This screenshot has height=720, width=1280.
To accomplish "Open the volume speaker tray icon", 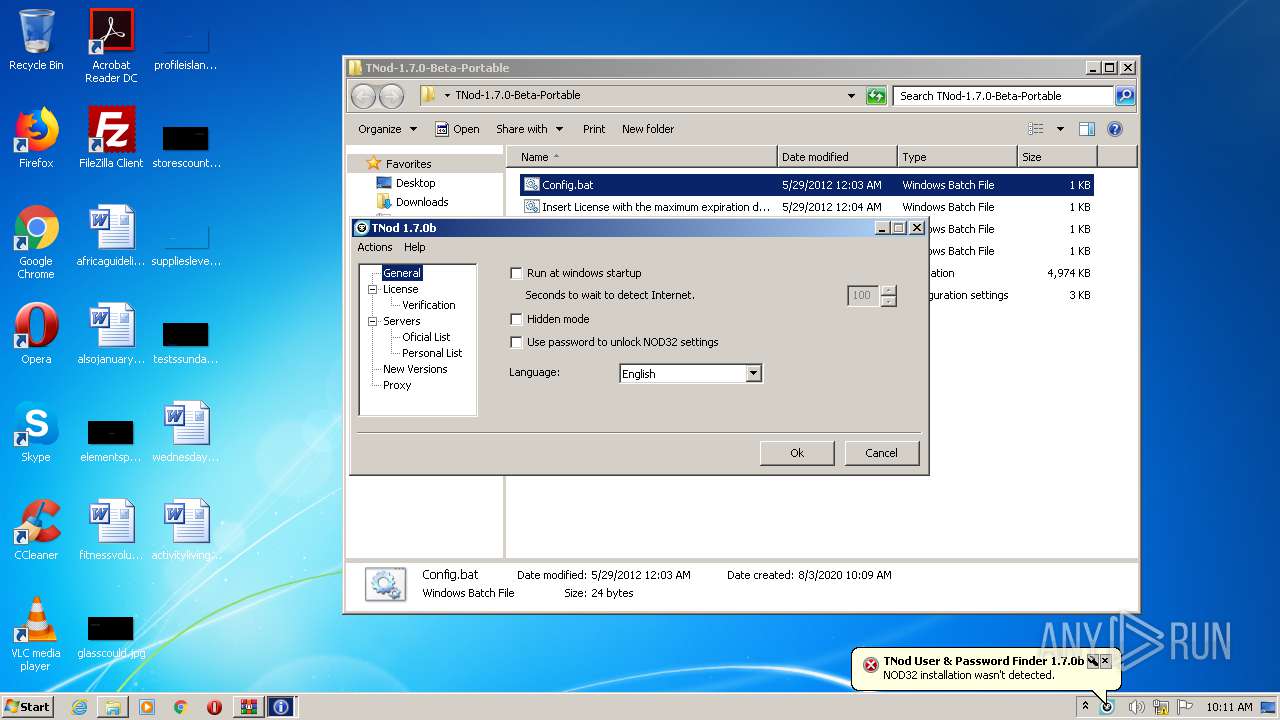I will pyautogui.click(x=1136, y=707).
